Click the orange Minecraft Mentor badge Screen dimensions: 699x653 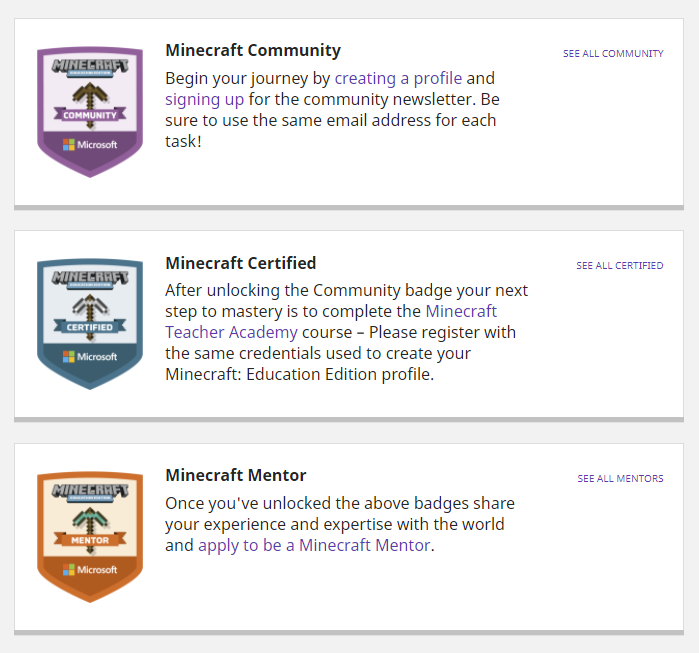pos(90,536)
